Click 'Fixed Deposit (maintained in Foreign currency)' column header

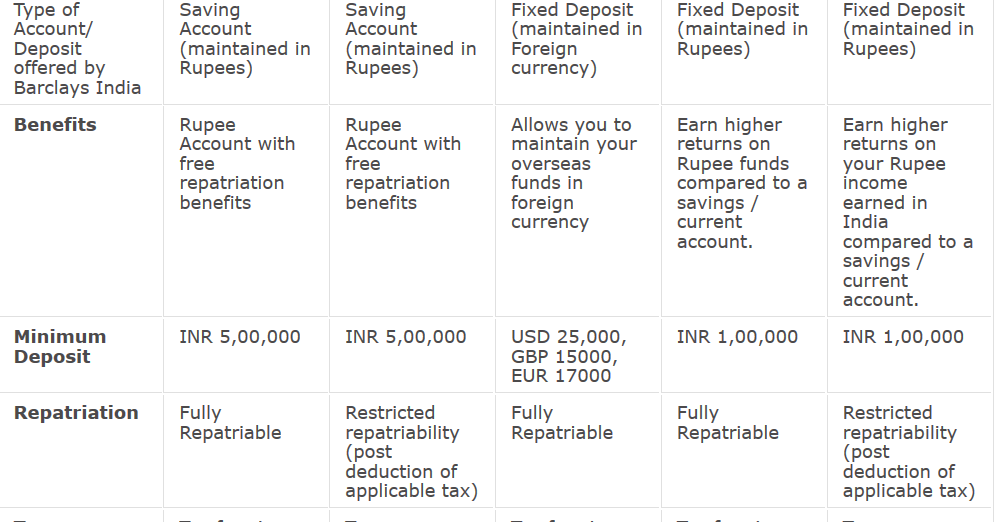pyautogui.click(x=576, y=39)
